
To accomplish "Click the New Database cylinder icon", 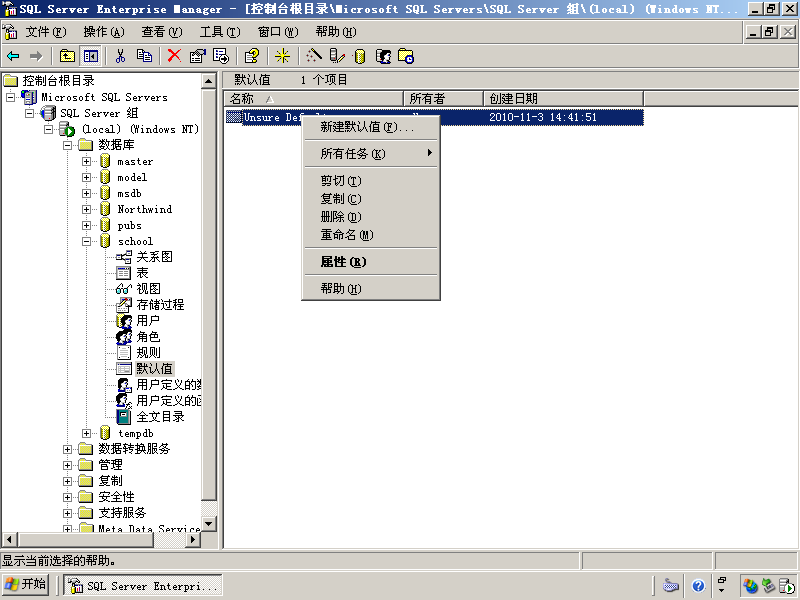I will coord(360,56).
